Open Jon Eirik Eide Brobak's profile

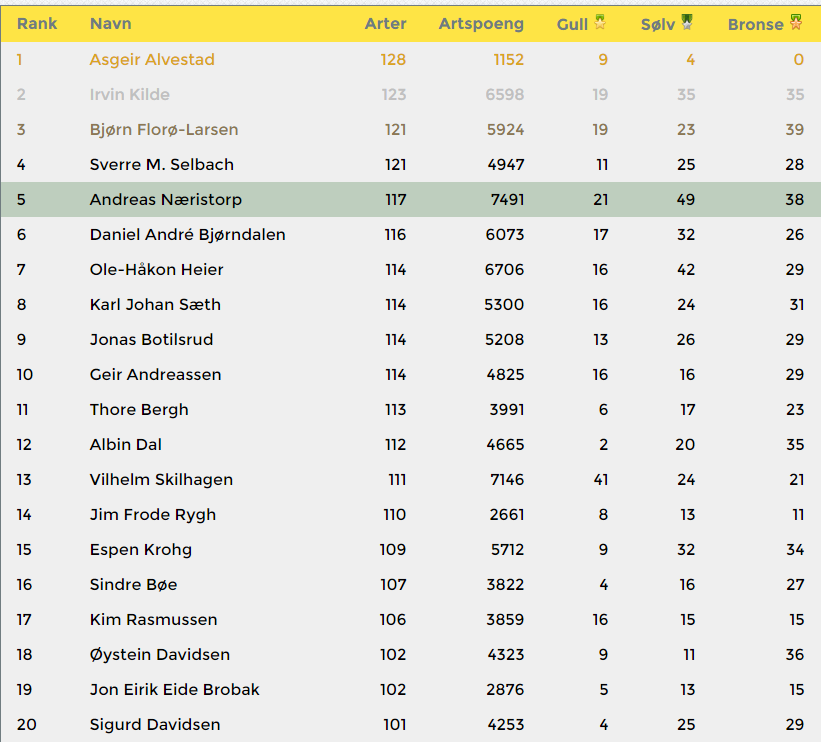[x=174, y=690]
